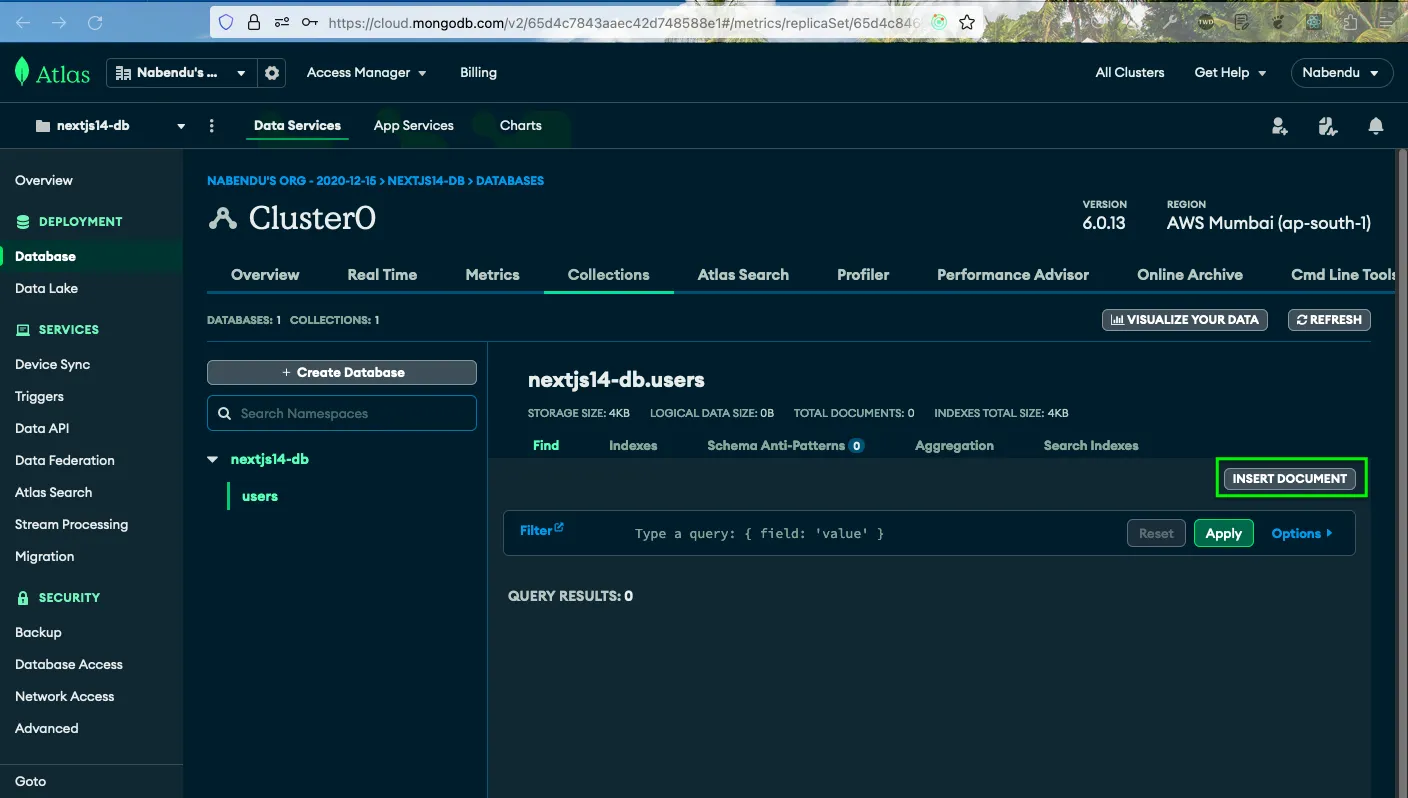This screenshot has width=1408, height=798.
Task: Focus the browser URL address field
Action: point(624,22)
